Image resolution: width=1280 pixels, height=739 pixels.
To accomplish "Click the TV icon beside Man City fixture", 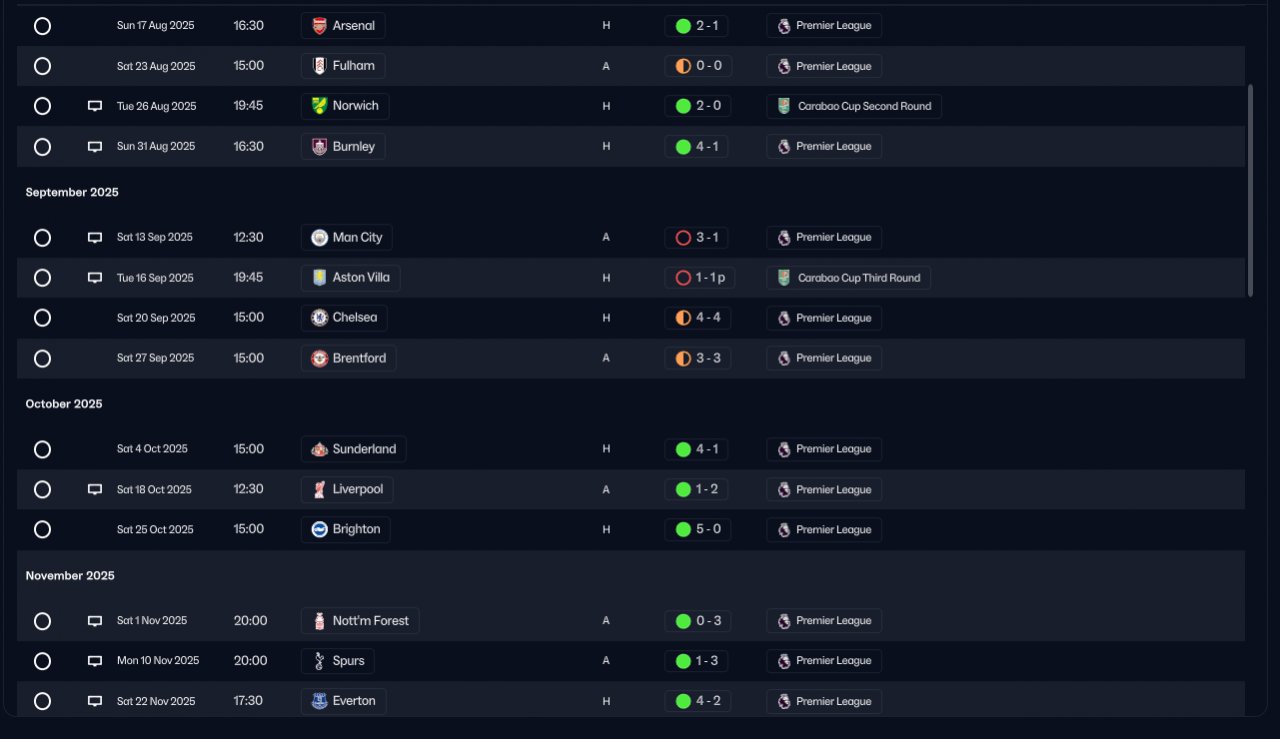I will coord(95,238).
